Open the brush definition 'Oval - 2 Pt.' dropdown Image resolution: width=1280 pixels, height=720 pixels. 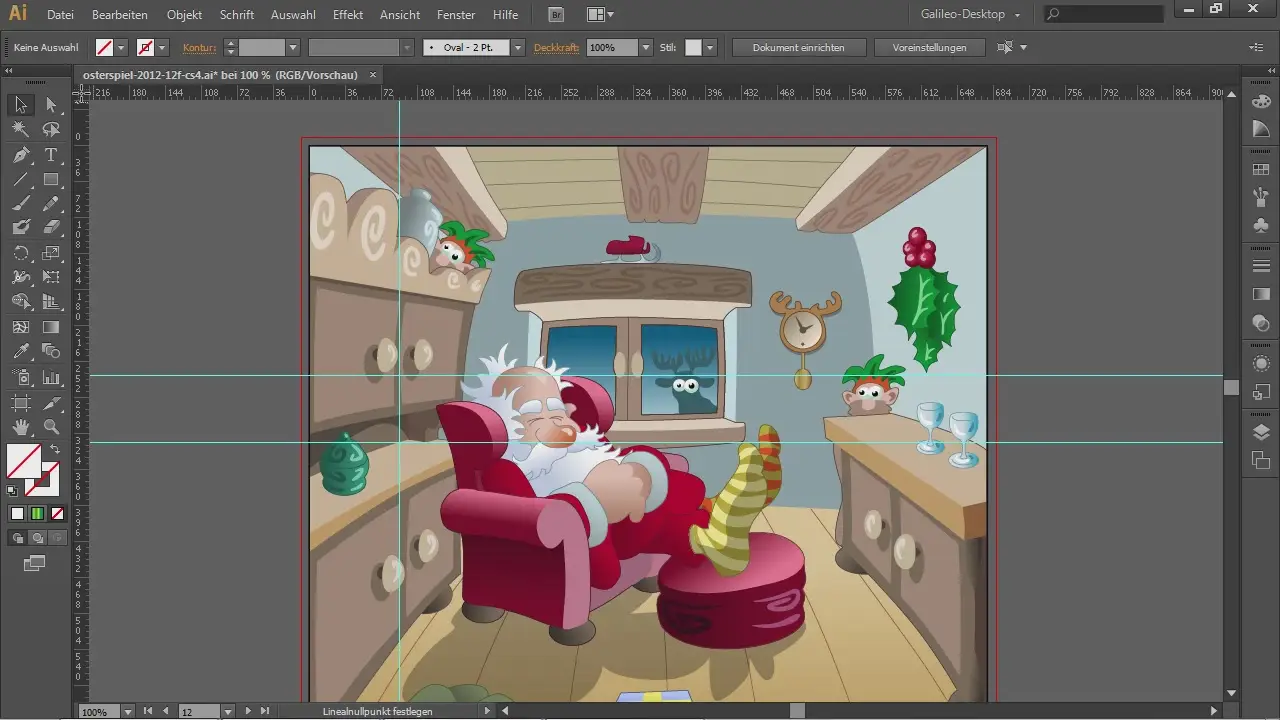coord(518,47)
